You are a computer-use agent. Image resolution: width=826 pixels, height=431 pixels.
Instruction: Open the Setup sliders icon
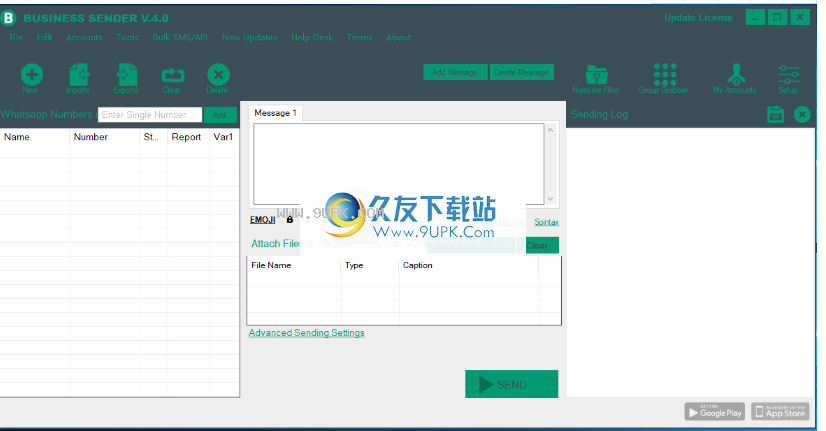pyautogui.click(x=789, y=75)
